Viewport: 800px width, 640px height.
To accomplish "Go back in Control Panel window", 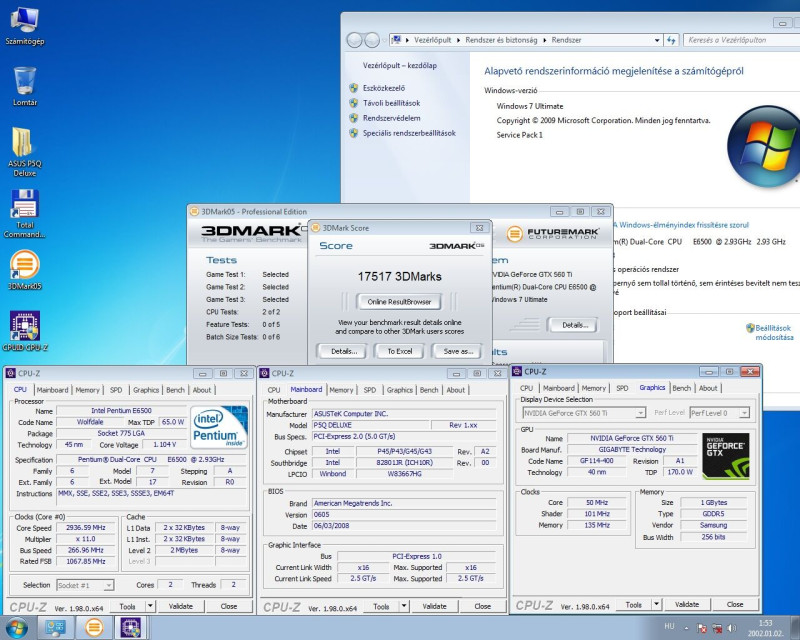I will point(354,40).
